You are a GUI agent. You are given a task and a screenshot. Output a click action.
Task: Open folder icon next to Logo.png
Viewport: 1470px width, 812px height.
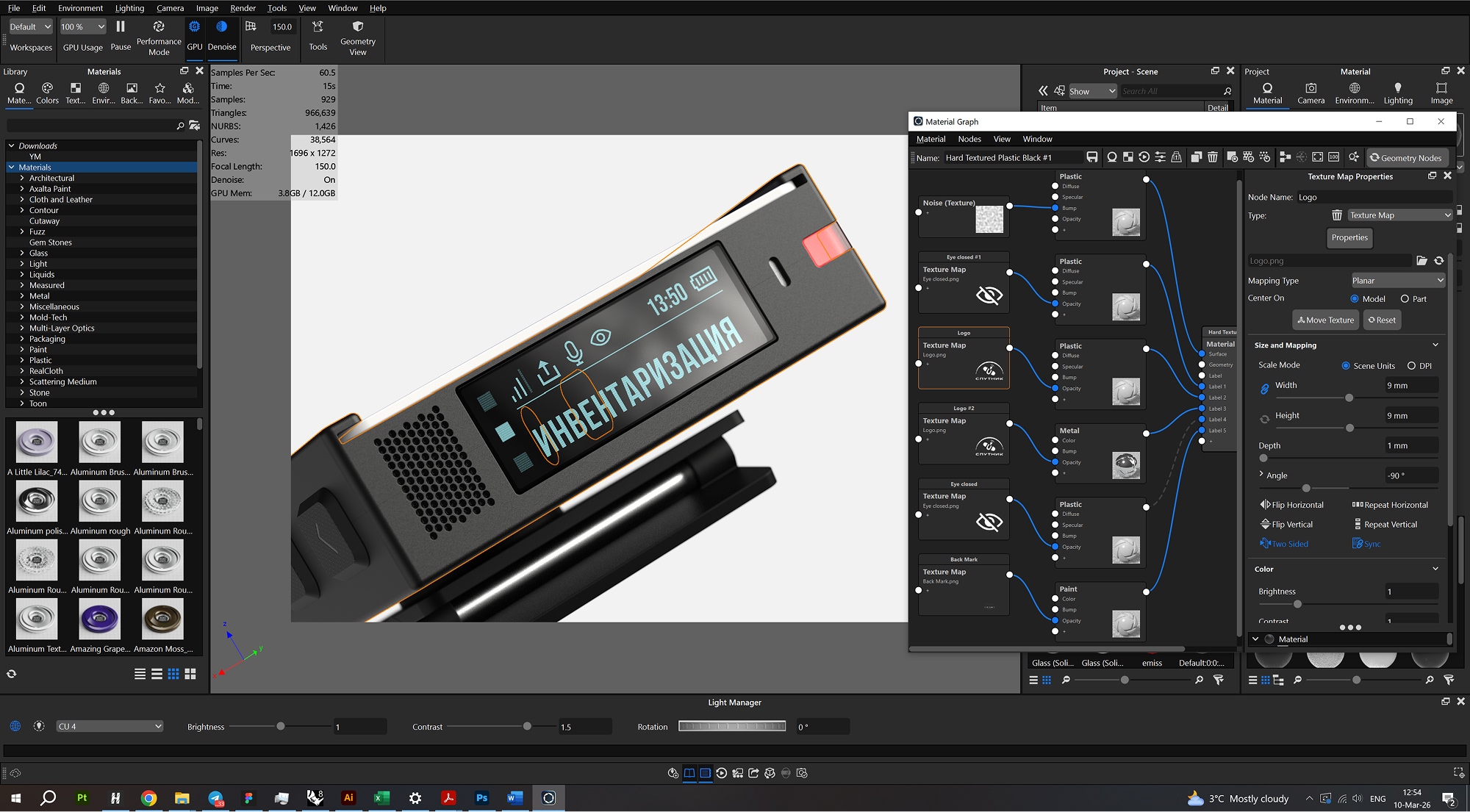(x=1421, y=261)
